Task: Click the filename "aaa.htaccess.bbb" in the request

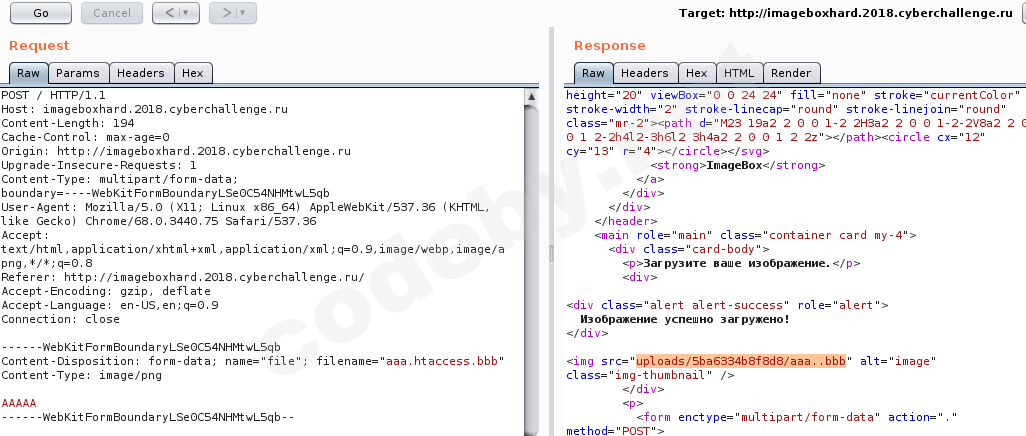Action: [x=445, y=361]
